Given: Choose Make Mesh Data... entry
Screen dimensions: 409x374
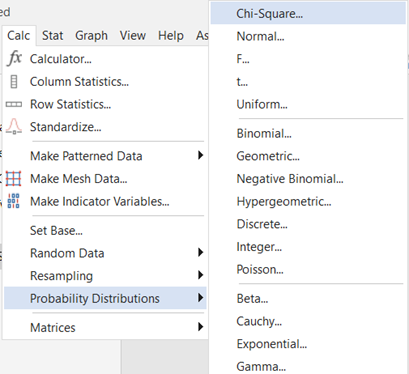Looking at the screenshot, I should [x=105, y=179].
